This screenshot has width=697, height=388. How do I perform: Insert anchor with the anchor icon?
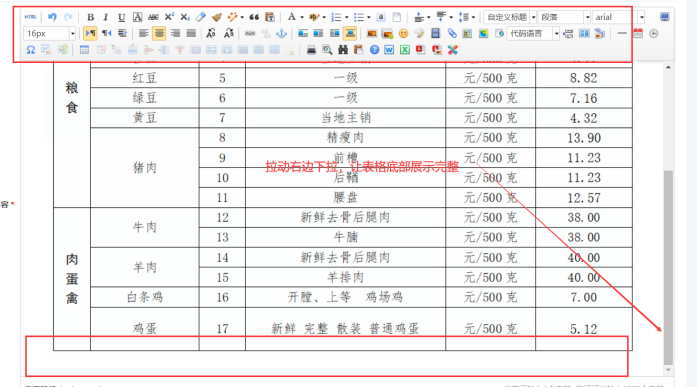(x=281, y=33)
